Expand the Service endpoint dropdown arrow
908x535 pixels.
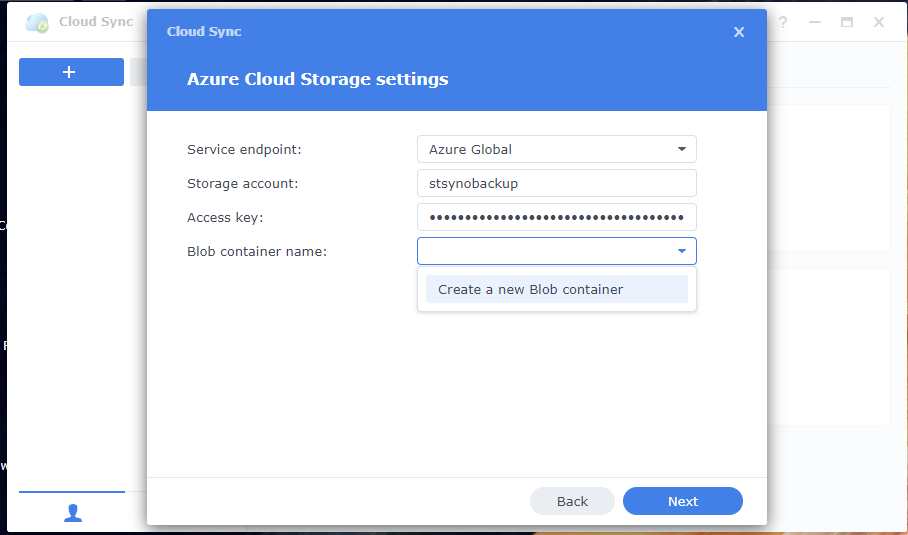(x=682, y=149)
